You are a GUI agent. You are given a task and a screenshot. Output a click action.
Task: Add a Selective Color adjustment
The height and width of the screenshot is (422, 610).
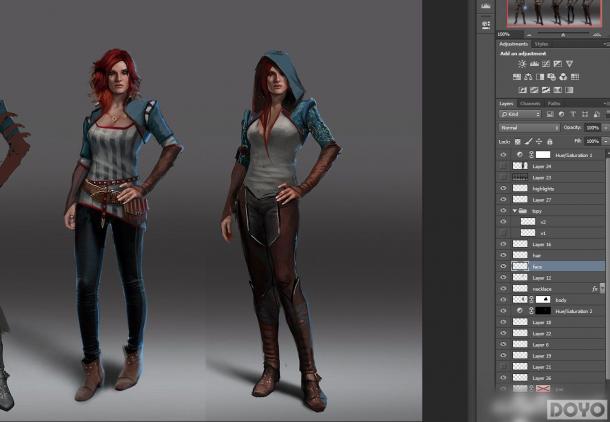click(569, 90)
